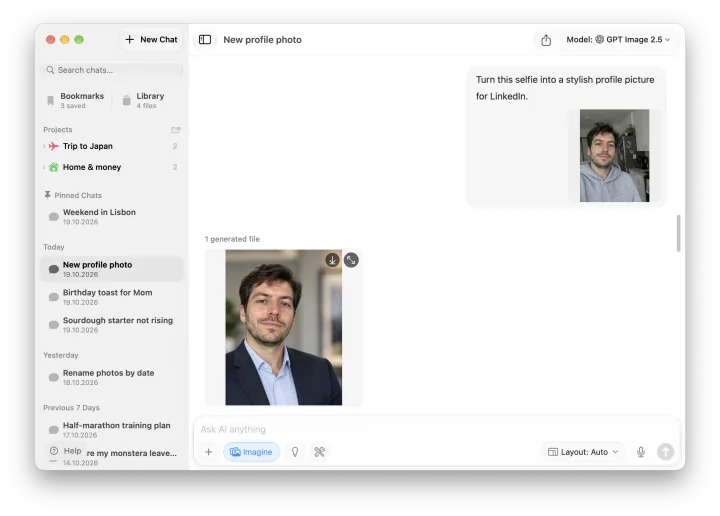The height and width of the screenshot is (516, 720).
Task: Click the Library icon
Action: pos(126,101)
